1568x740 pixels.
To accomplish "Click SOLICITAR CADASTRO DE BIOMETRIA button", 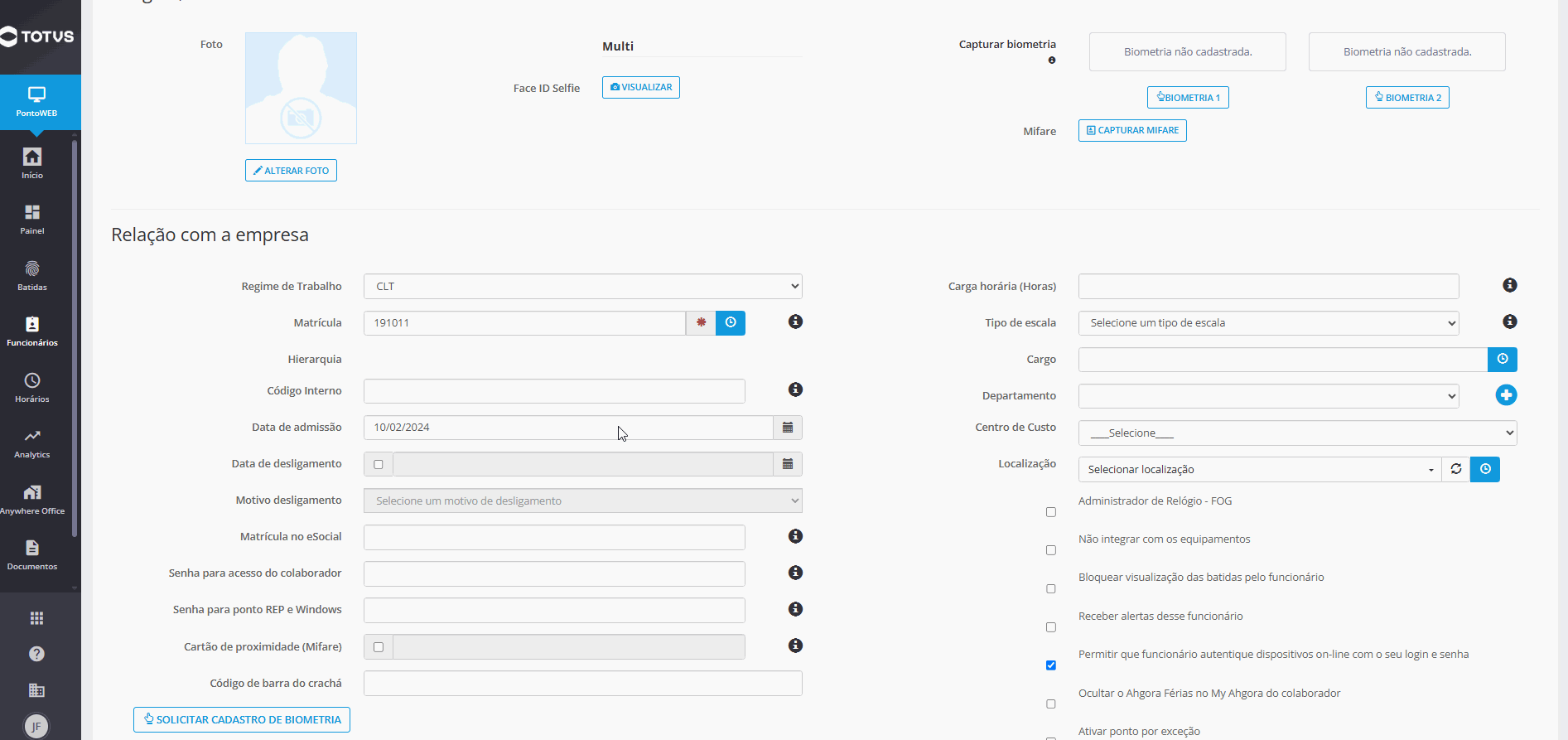I will (242, 719).
